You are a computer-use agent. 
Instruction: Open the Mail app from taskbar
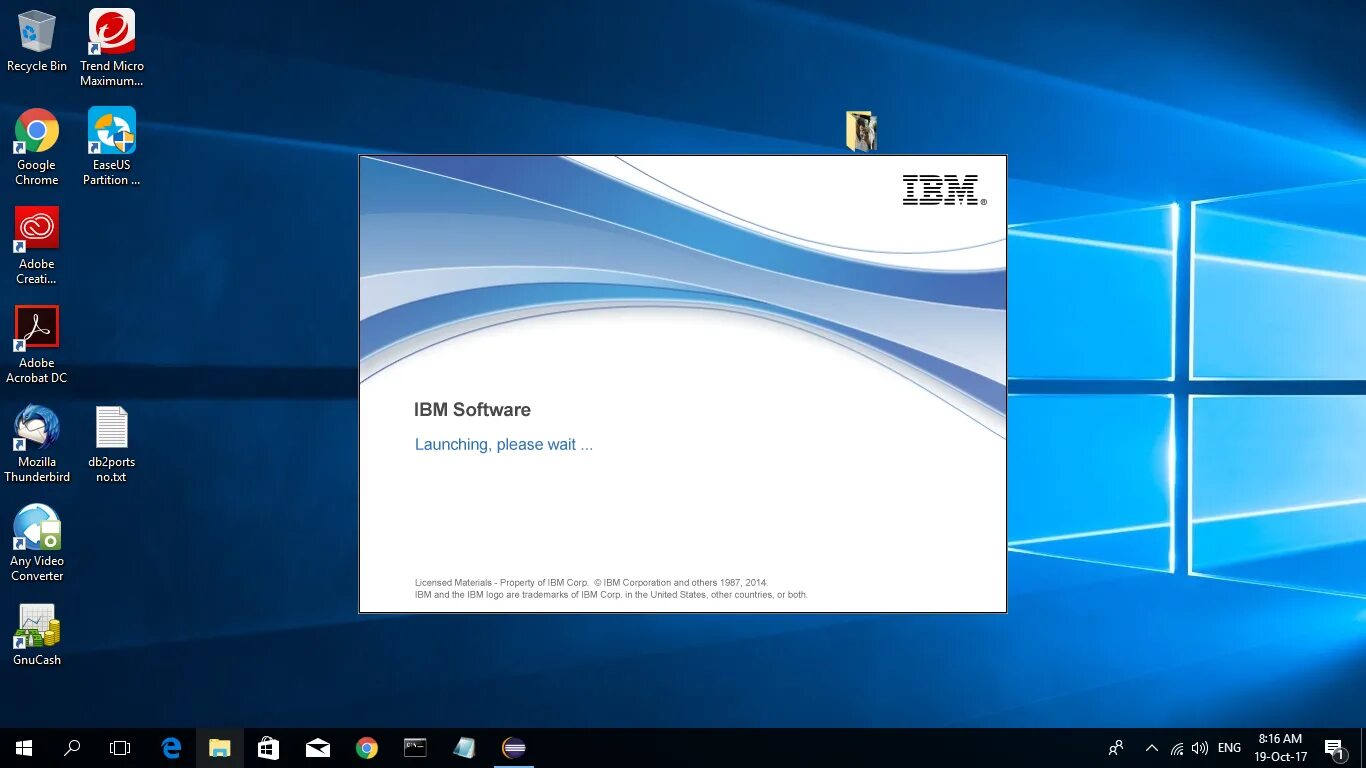click(x=318, y=748)
